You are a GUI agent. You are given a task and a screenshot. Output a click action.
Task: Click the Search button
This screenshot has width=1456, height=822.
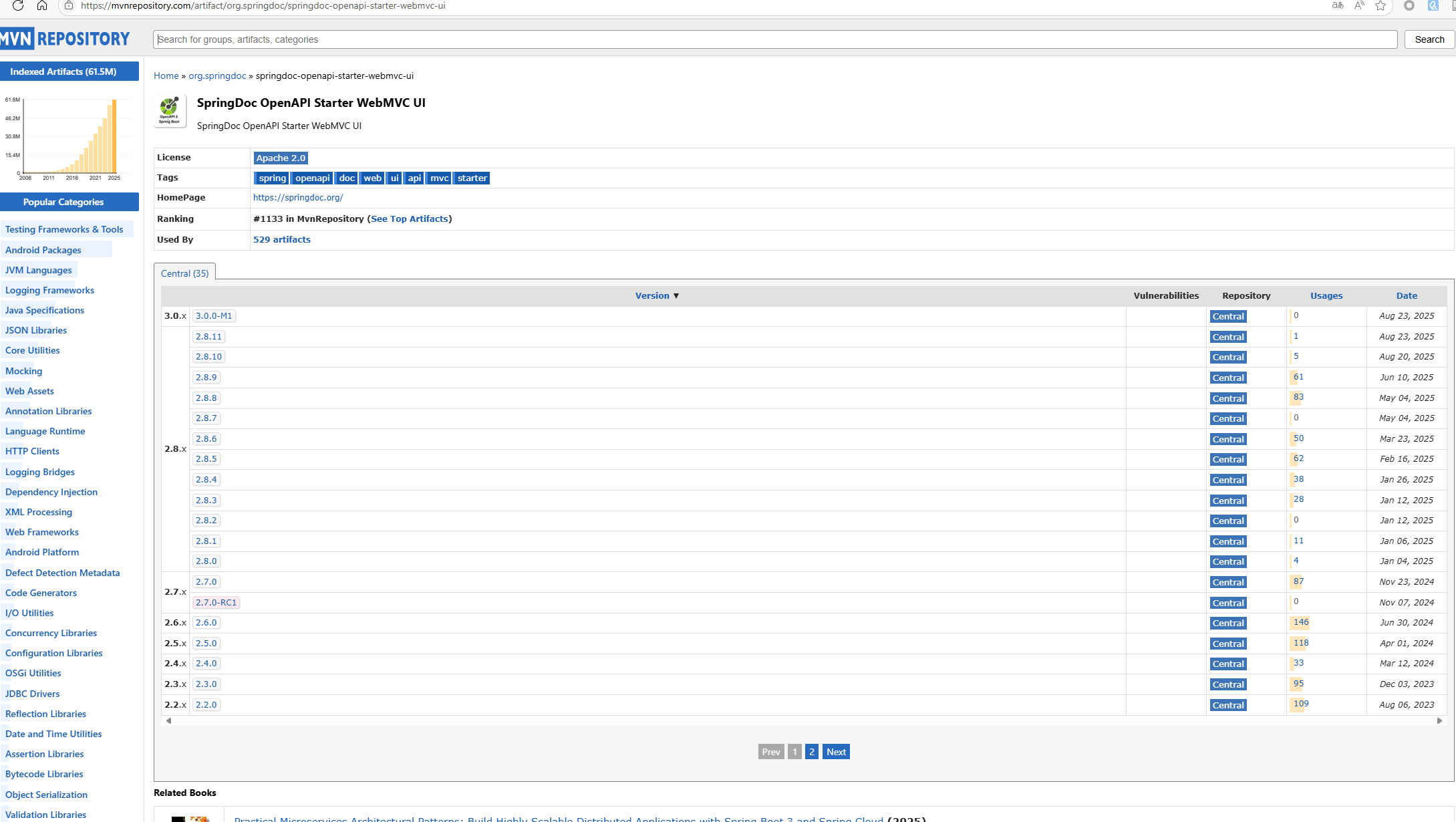pos(1429,39)
